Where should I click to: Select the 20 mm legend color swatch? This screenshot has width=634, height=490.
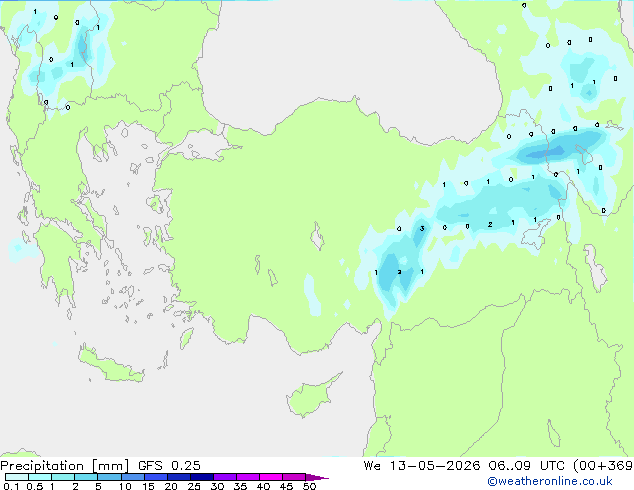point(178,477)
